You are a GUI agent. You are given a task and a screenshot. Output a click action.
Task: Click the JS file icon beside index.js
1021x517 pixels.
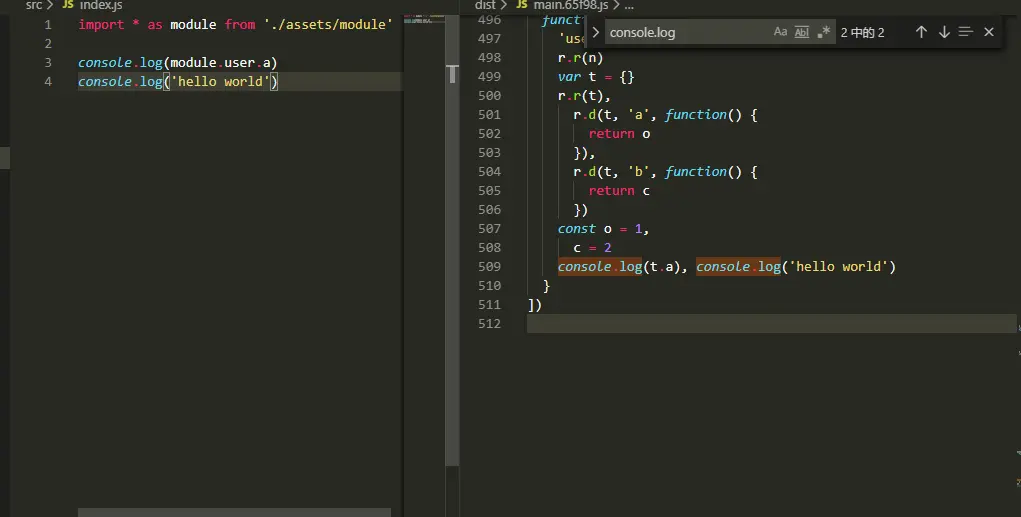[x=68, y=5]
